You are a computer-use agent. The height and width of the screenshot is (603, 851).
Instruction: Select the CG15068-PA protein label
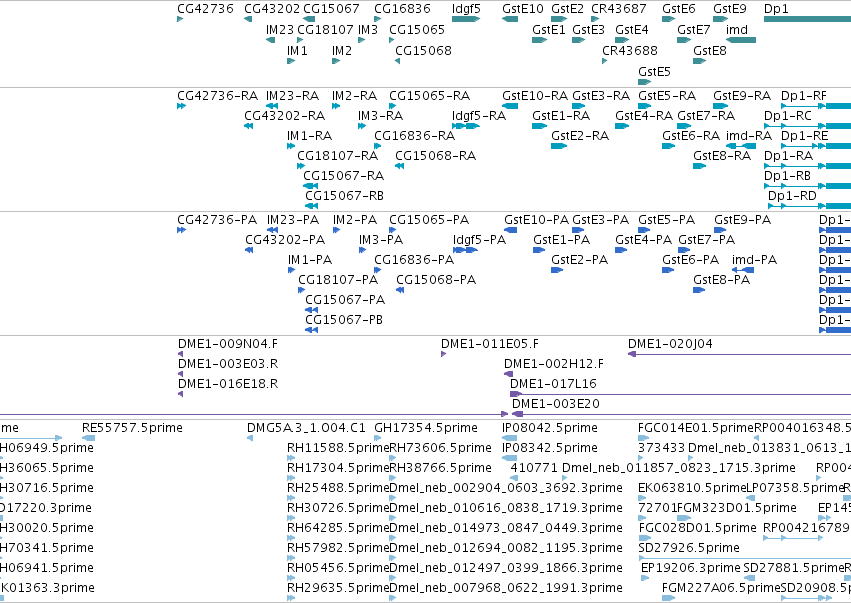(x=436, y=280)
